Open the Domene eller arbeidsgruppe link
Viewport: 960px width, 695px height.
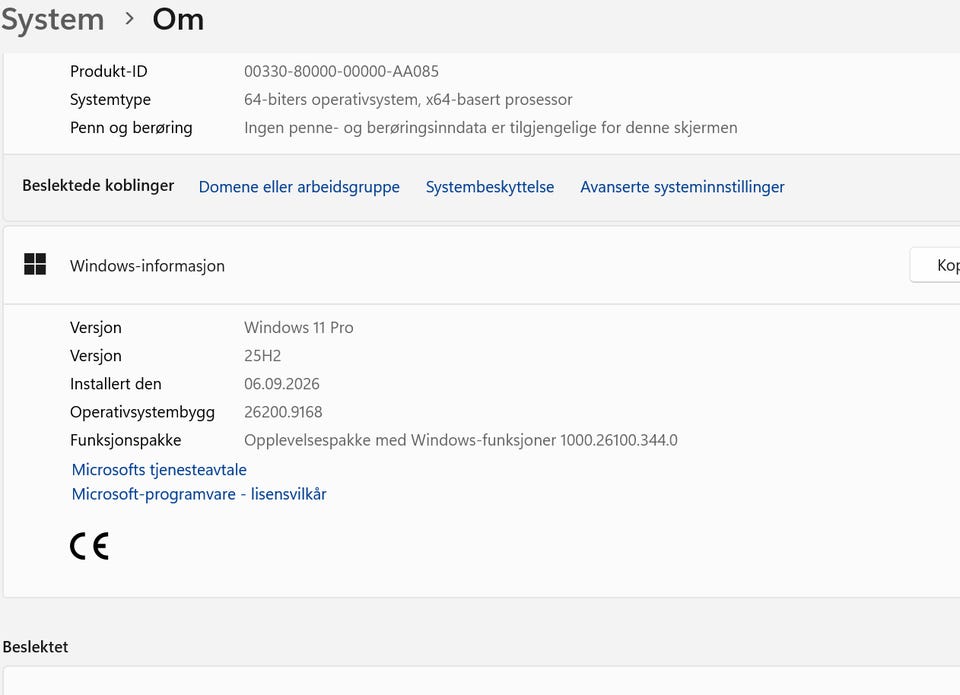[299, 187]
